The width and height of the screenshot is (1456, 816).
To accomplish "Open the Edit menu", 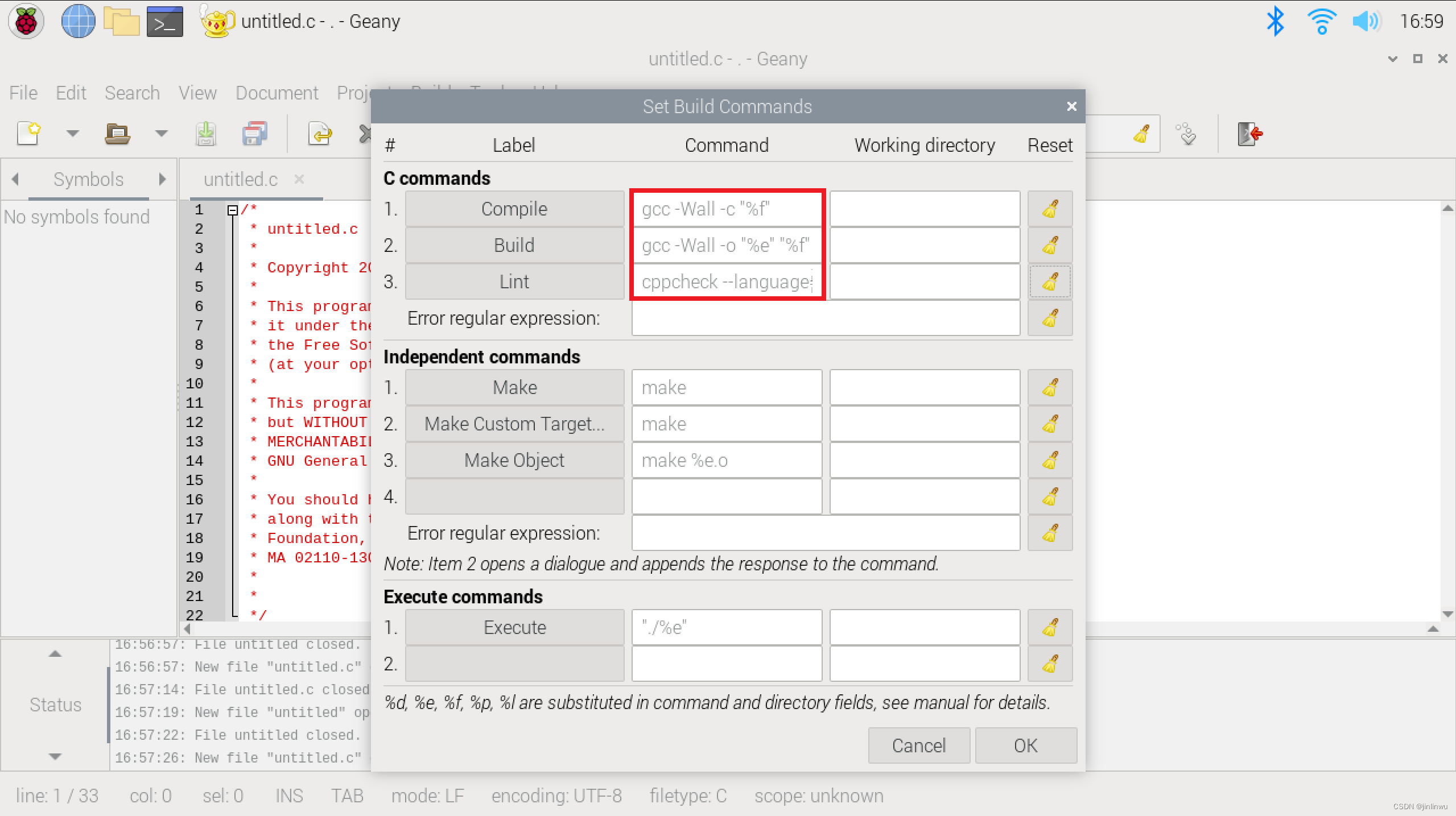I will click(71, 93).
